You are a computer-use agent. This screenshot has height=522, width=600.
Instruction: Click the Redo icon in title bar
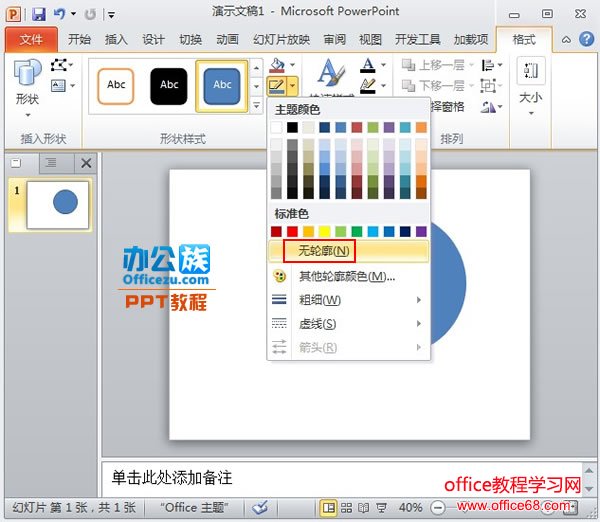tap(90, 15)
